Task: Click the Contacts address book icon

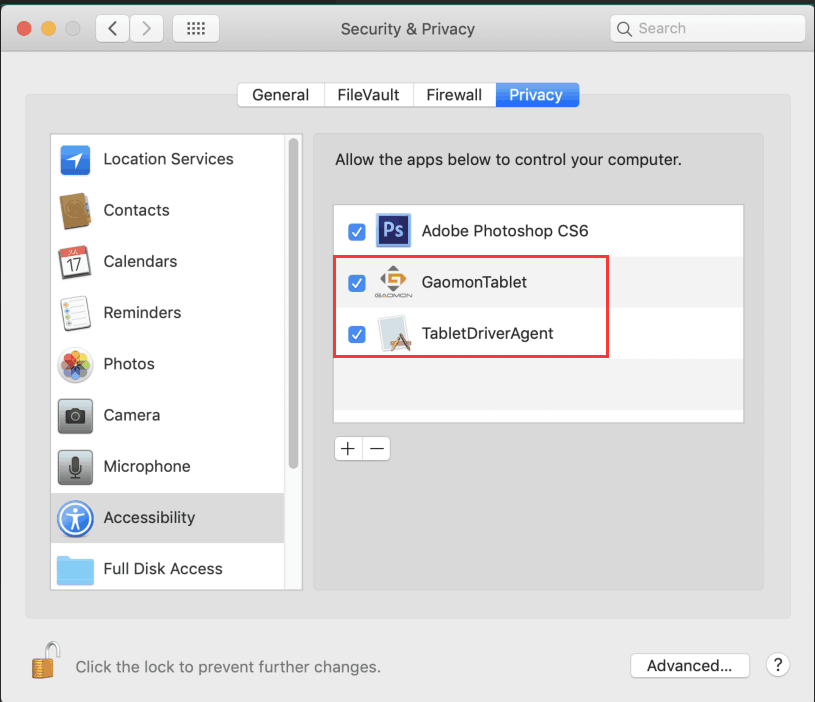Action: 75,211
